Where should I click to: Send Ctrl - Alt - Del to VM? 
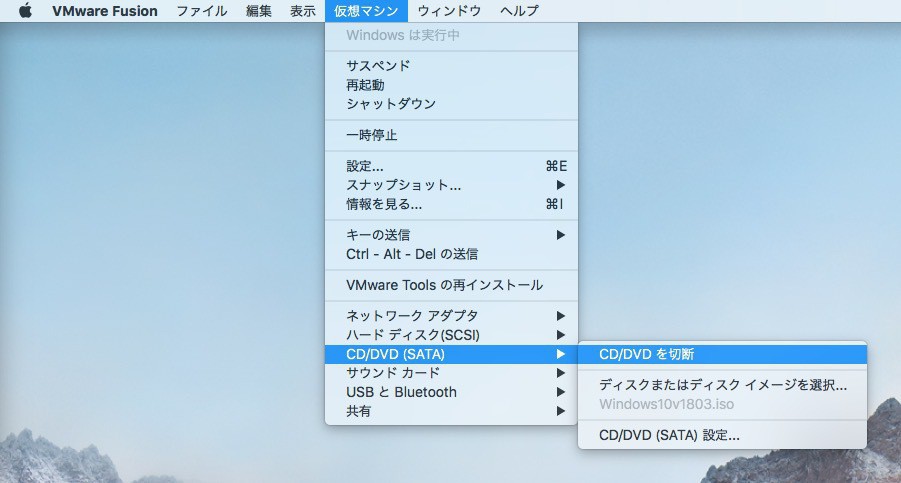pyautogui.click(x=451, y=254)
